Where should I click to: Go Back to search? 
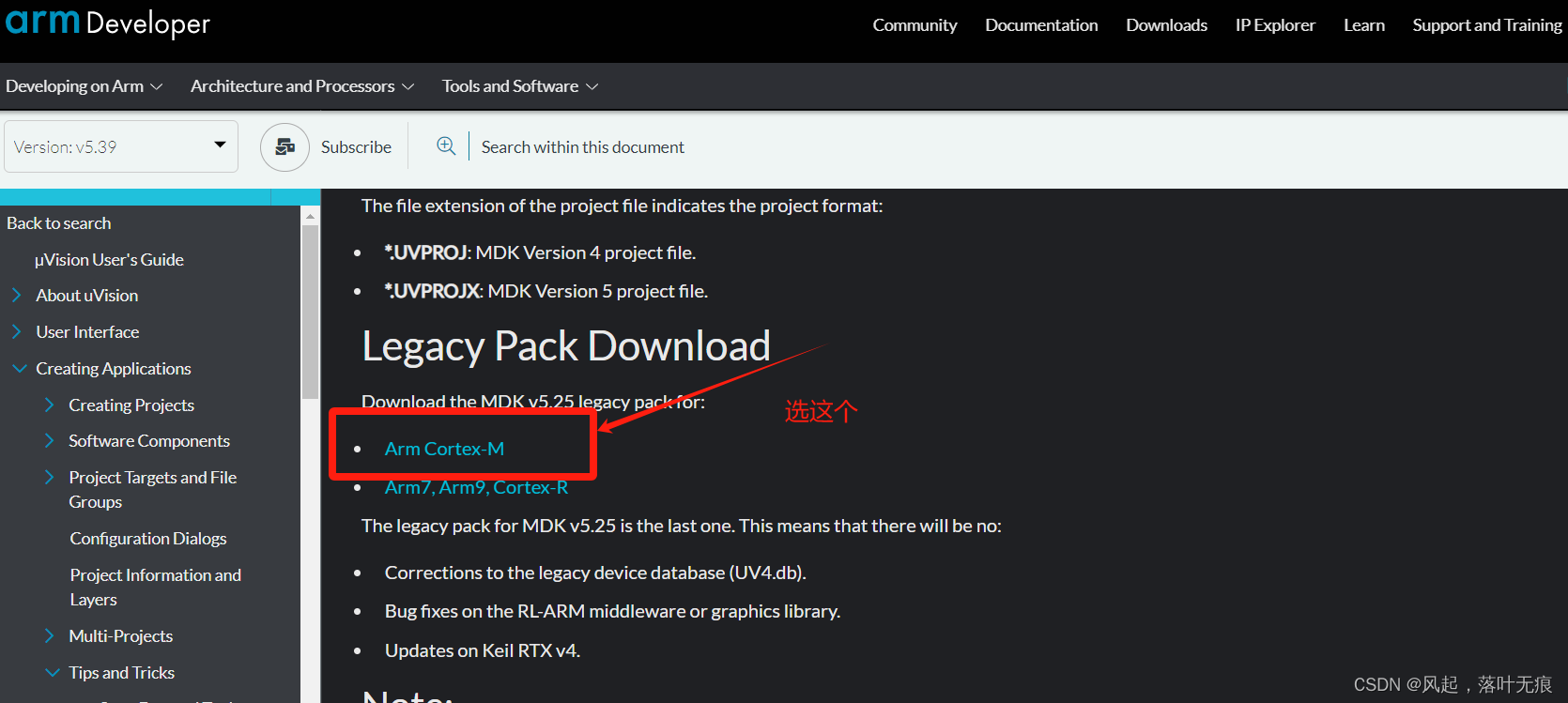58,223
